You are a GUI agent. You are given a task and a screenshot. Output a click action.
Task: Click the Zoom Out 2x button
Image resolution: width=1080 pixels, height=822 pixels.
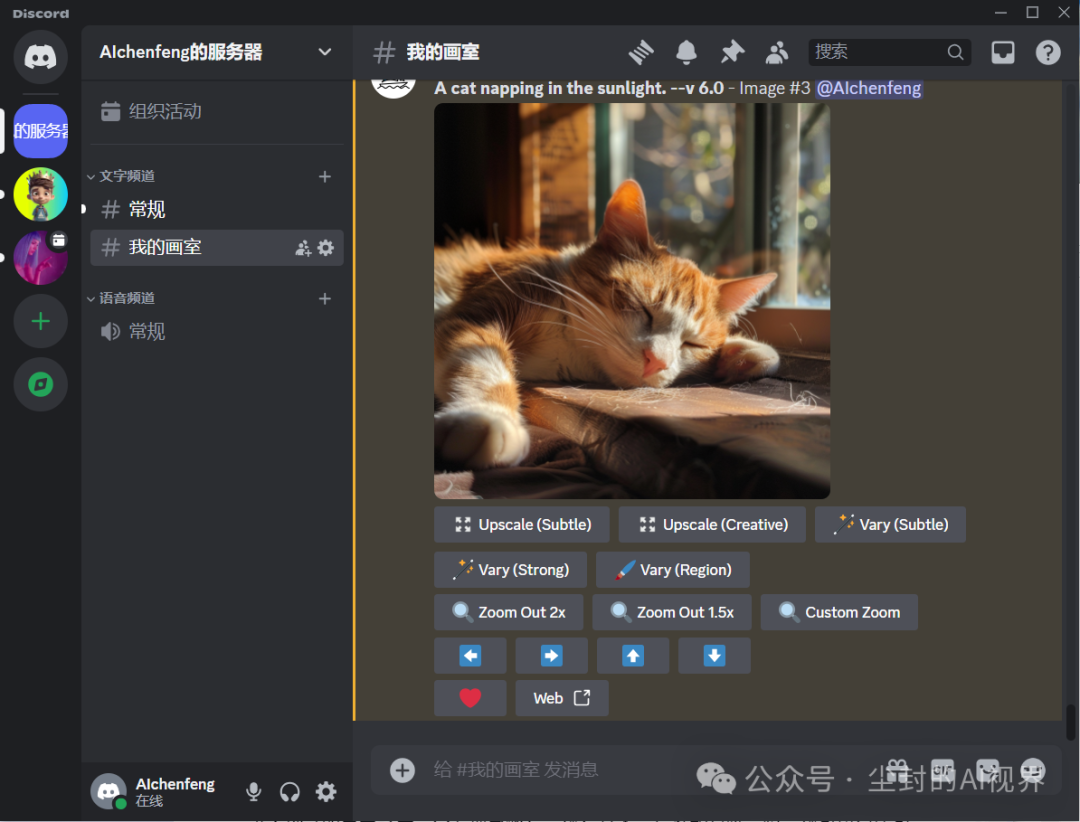(x=509, y=612)
